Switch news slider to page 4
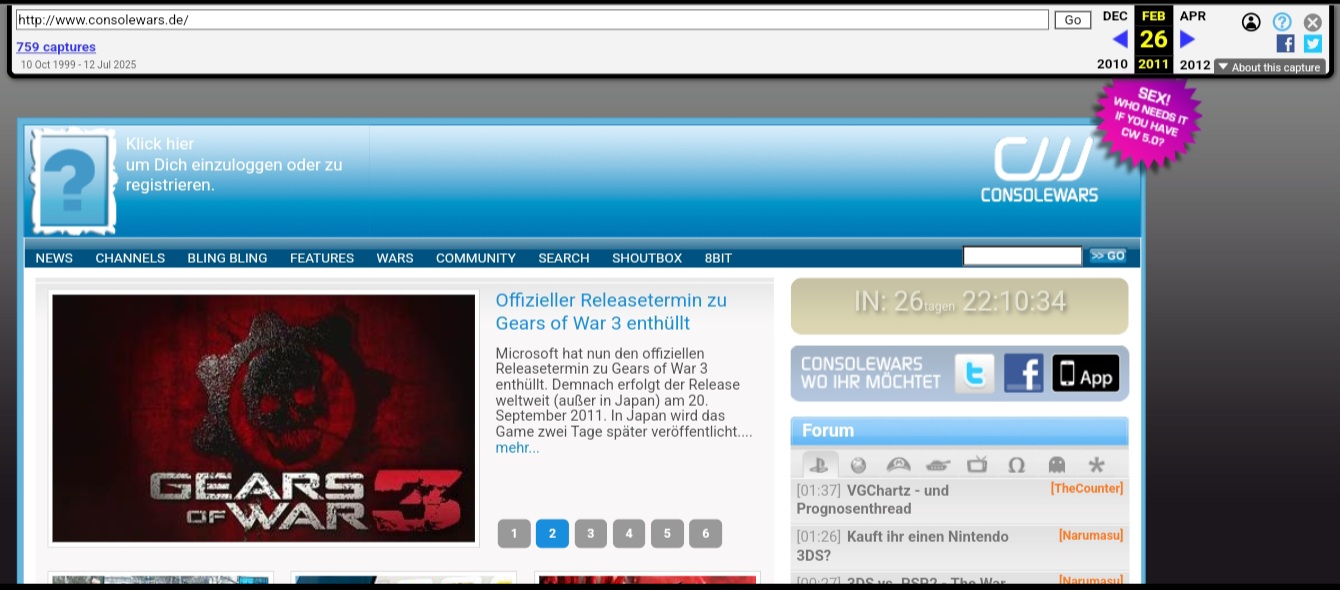Viewport: 1340px width, 590px height. pyautogui.click(x=628, y=534)
